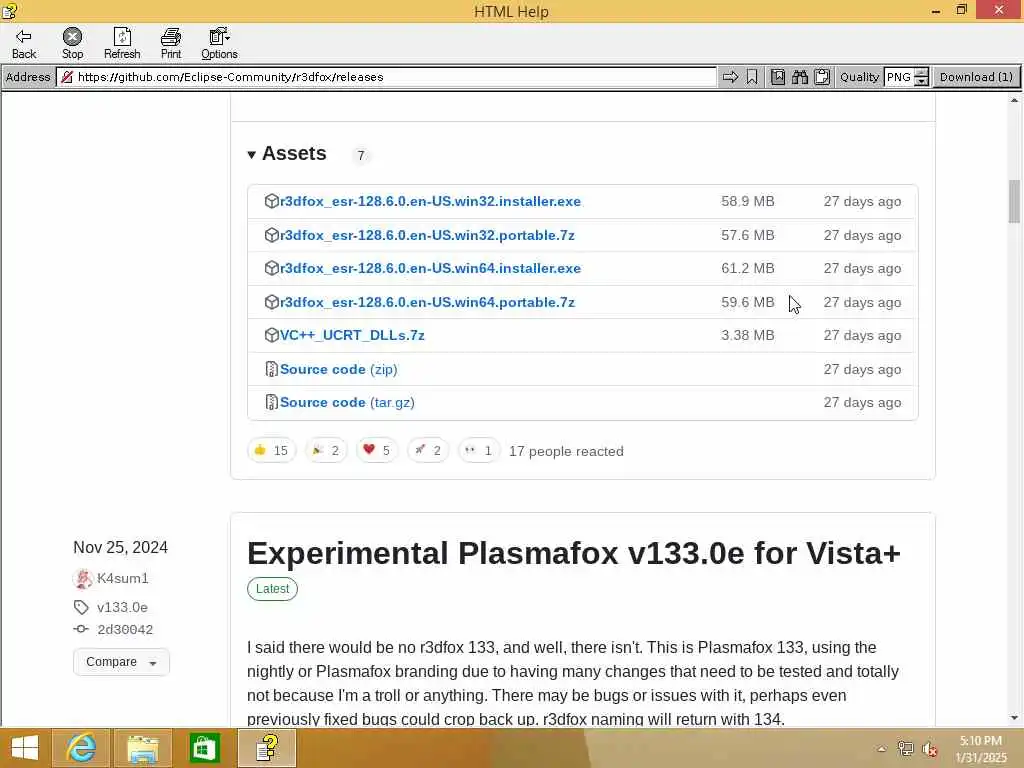This screenshot has height=768, width=1024.
Task: Toggle heart reaction with 5
Action: pyautogui.click(x=377, y=451)
